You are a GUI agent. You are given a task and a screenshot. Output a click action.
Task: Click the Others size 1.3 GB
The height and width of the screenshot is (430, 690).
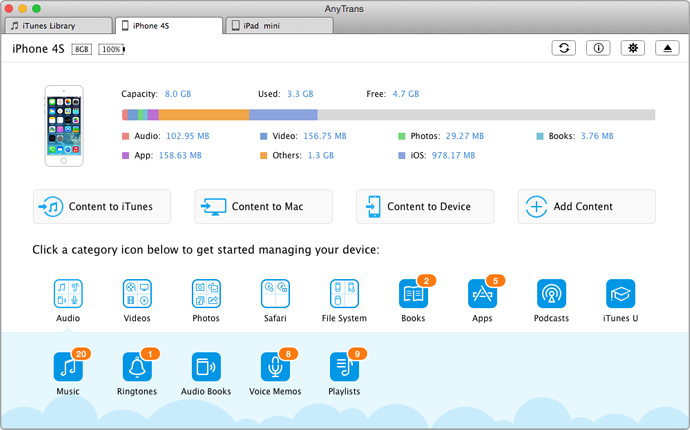coord(321,155)
